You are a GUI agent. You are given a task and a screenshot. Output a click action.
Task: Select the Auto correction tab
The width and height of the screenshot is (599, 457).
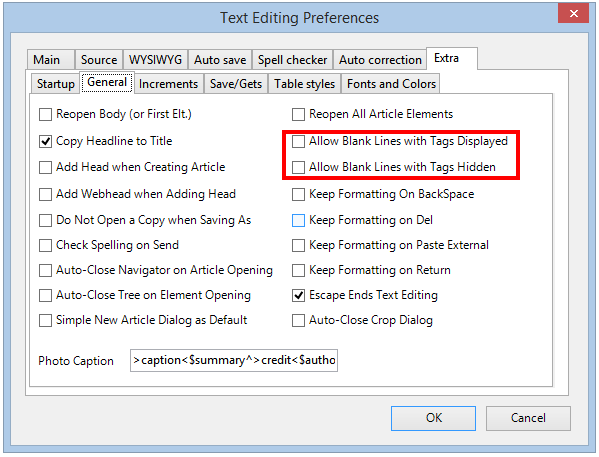pos(380,60)
